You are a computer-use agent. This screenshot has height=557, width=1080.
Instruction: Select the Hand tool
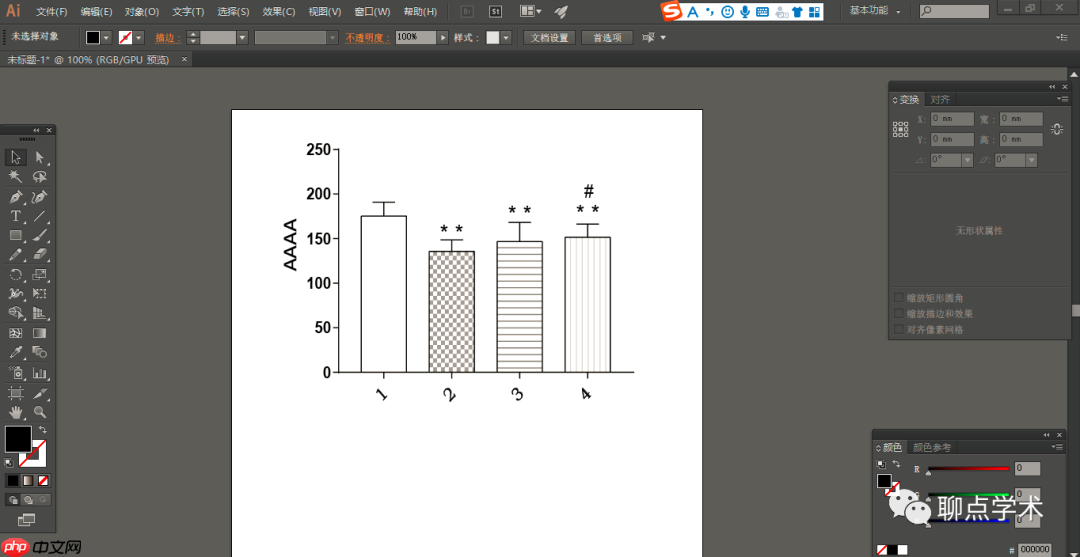pyautogui.click(x=16, y=412)
